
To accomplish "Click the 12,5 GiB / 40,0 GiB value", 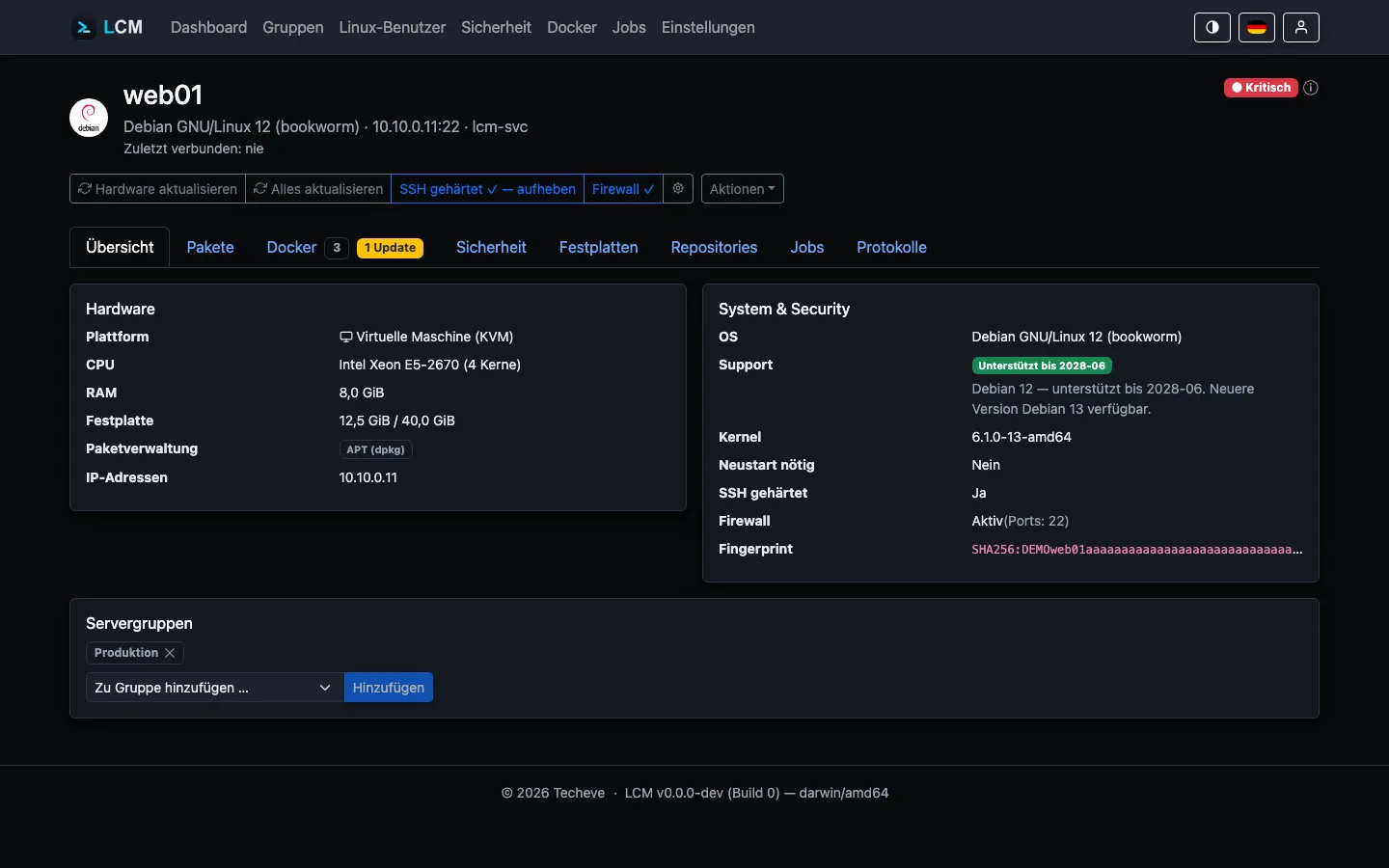I will [x=396, y=420].
